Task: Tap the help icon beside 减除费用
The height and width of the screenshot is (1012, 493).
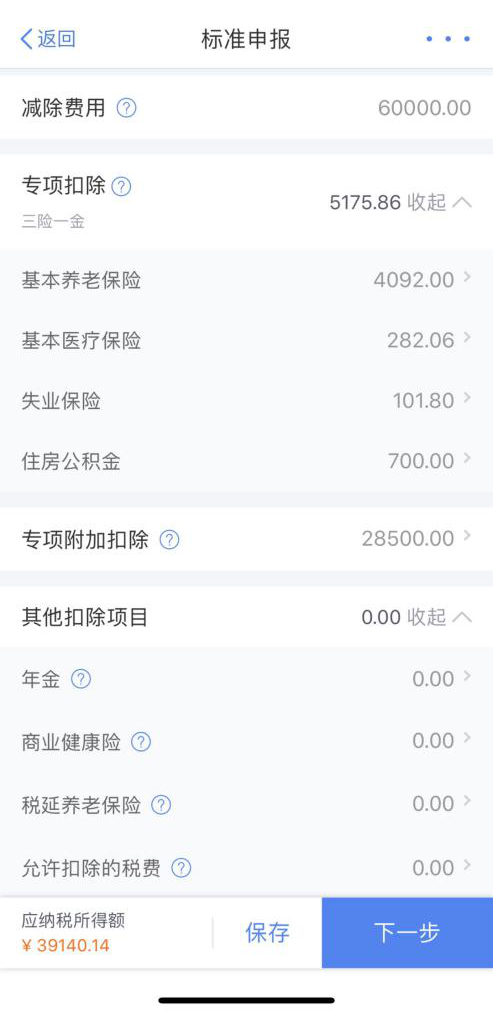Action: point(126,108)
